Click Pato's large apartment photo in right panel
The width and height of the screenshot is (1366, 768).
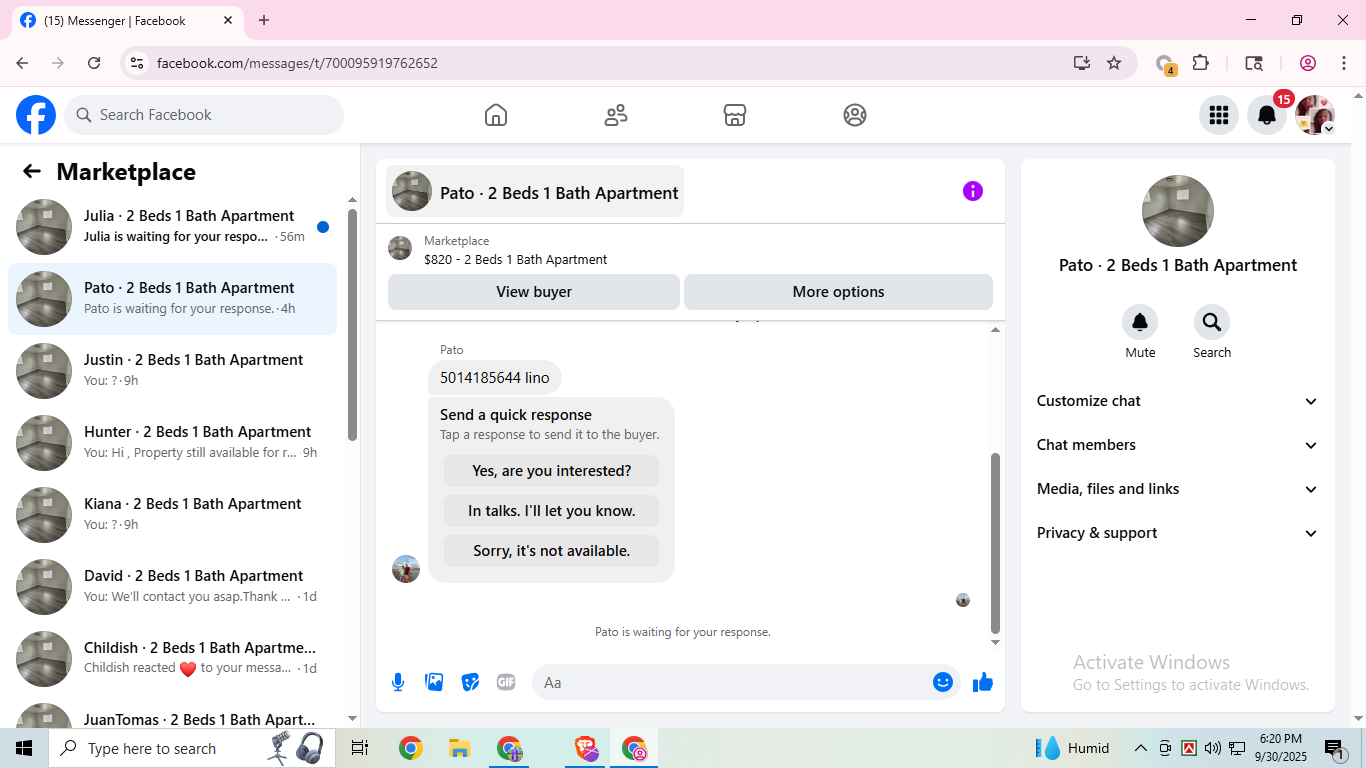1178,211
